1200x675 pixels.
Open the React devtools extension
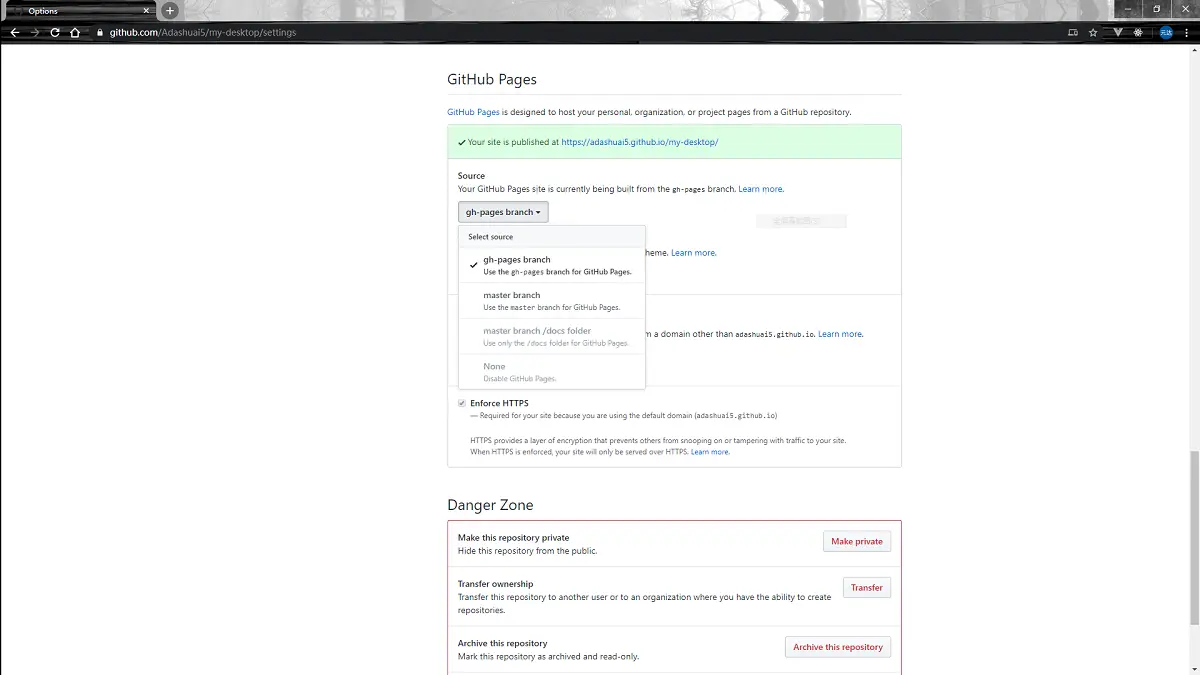pyautogui.click(x=1138, y=32)
